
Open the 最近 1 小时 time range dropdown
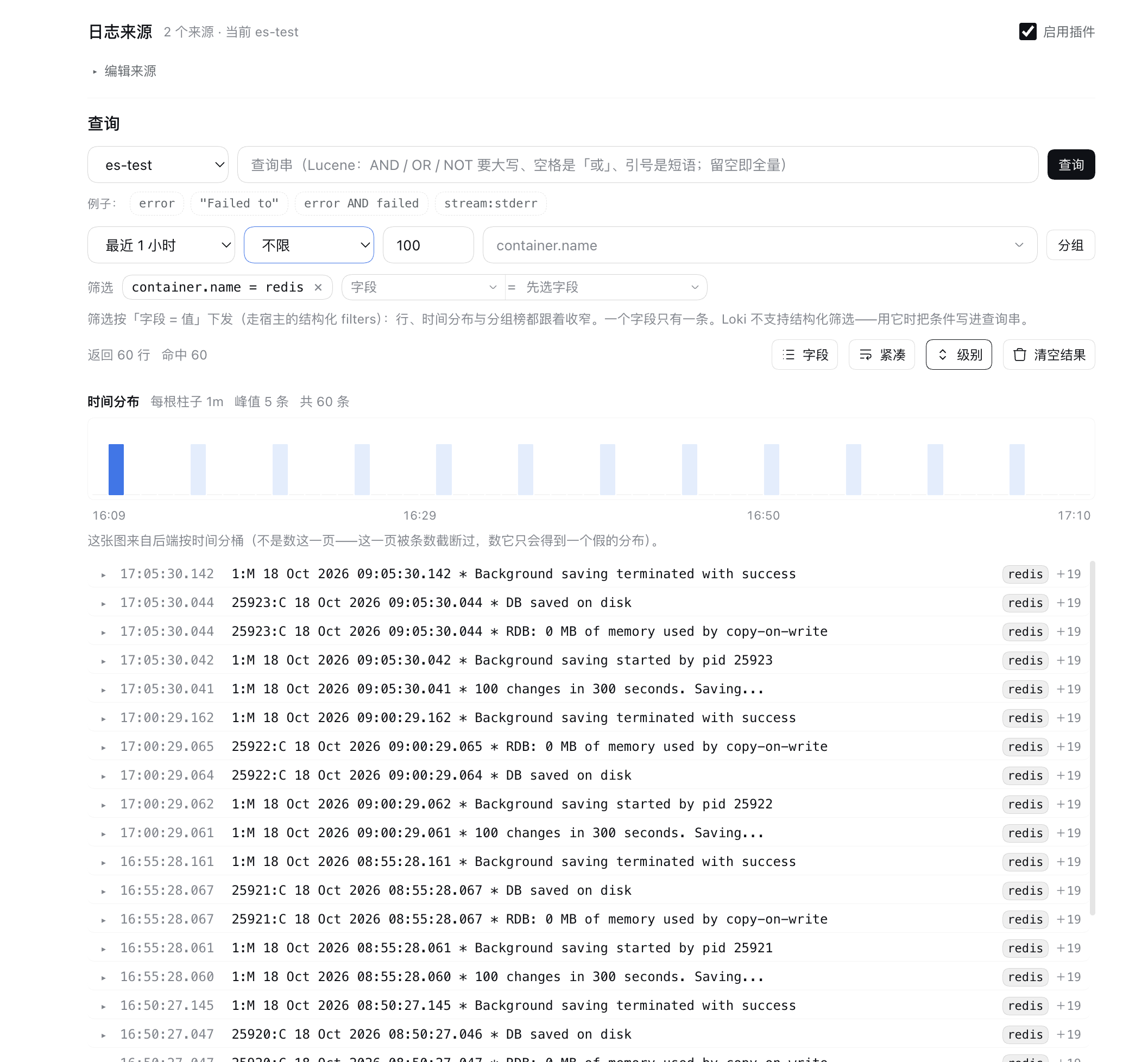point(161,245)
